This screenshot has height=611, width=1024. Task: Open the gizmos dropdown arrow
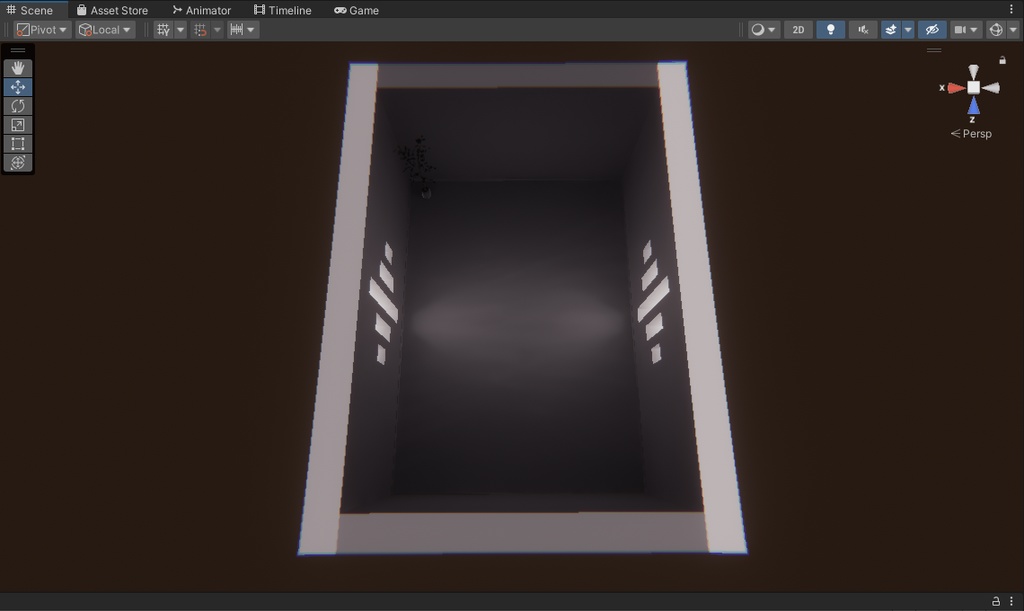pos(1013,29)
